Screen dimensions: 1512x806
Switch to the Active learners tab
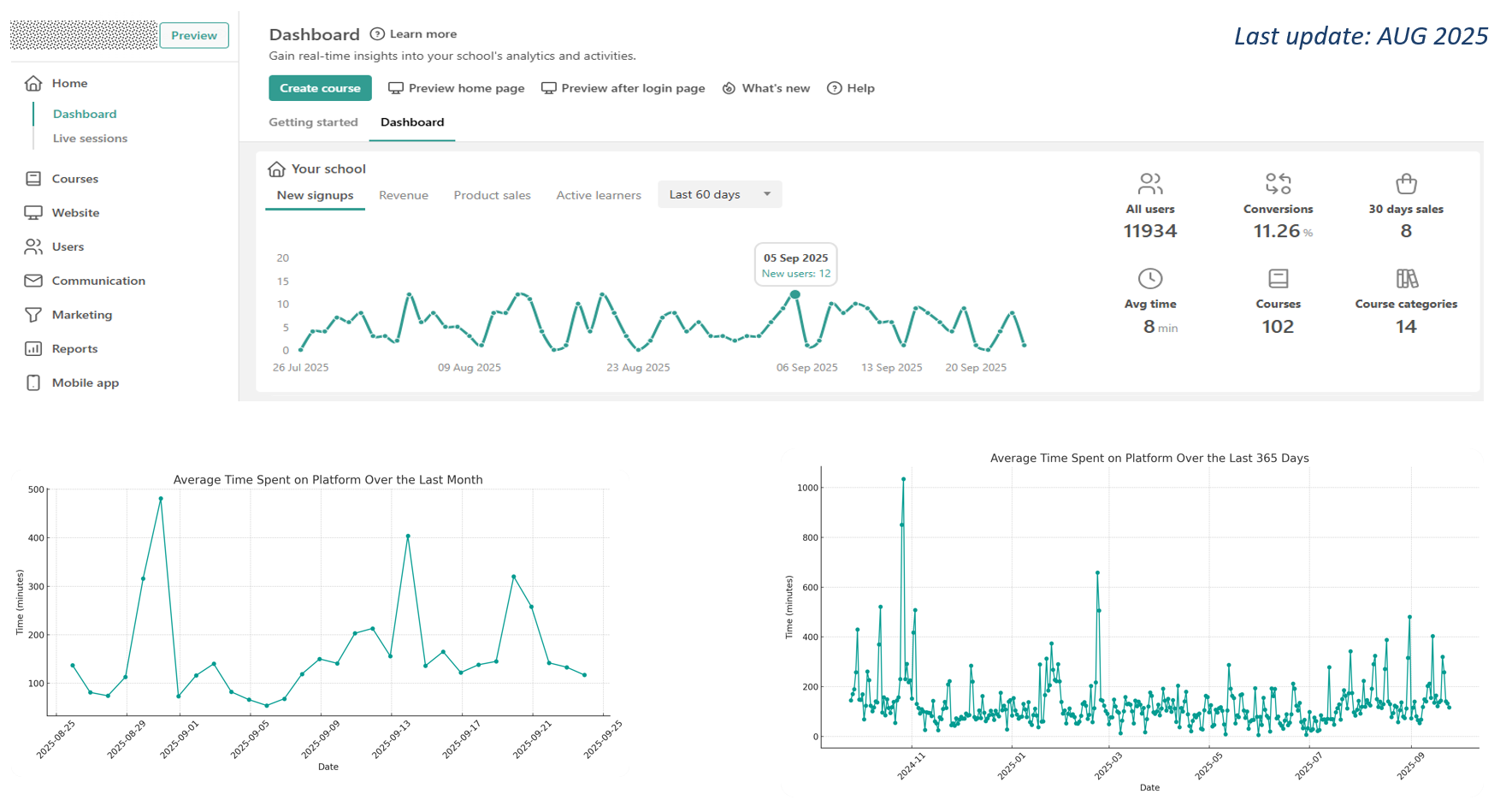tap(599, 195)
